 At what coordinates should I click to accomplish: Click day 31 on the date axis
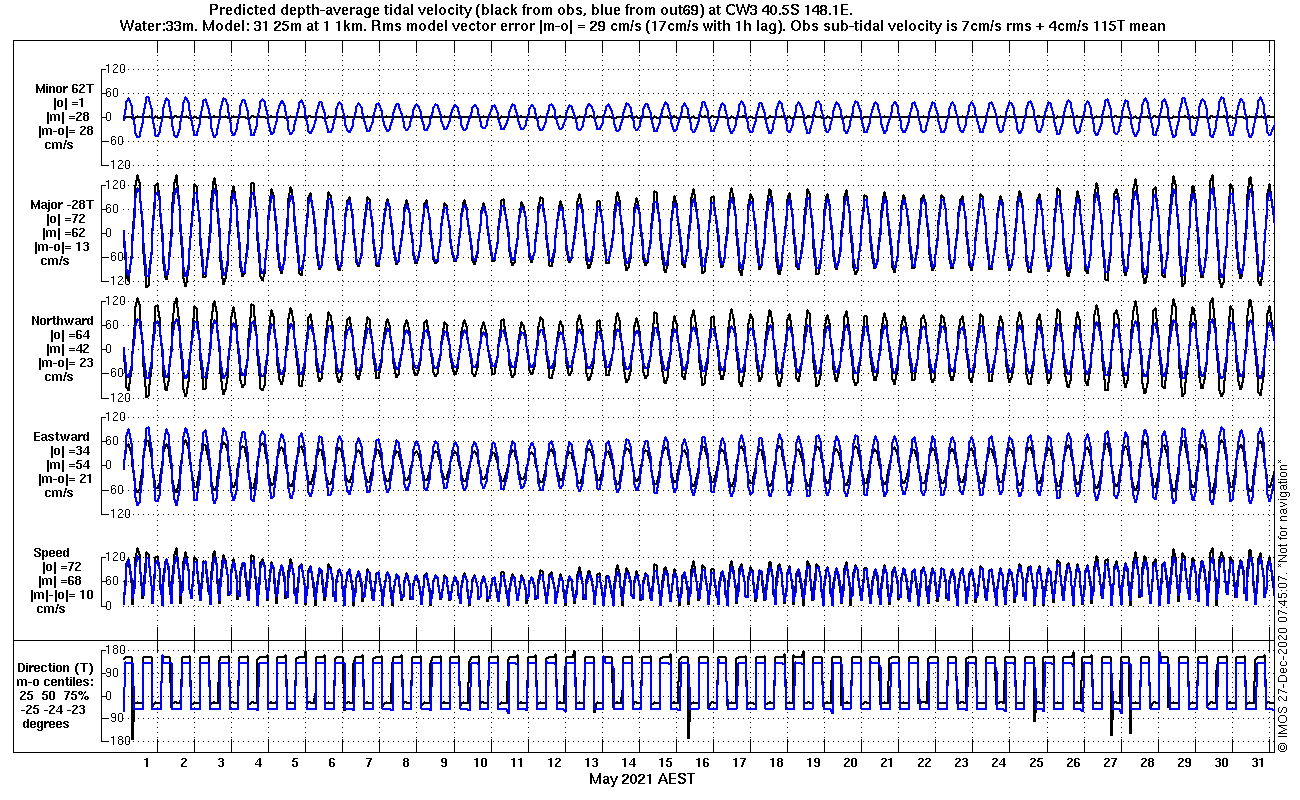(1257, 763)
